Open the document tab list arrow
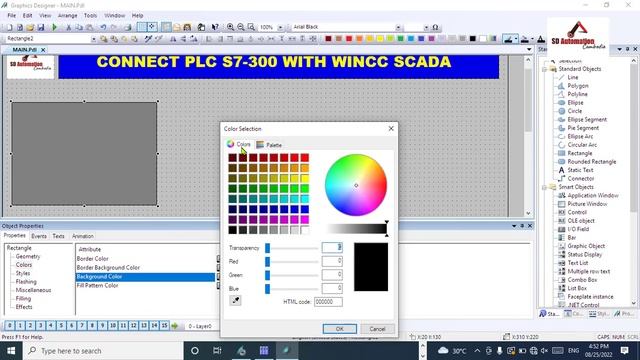Screen dimensions: 640x360 coord(529,49)
